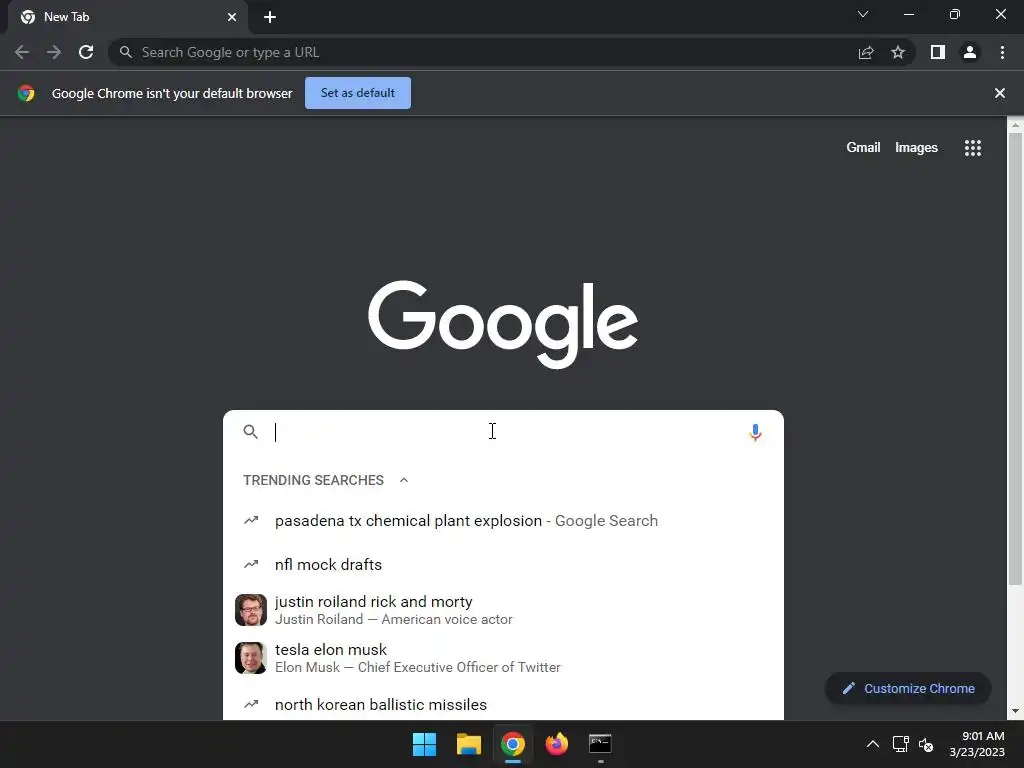This screenshot has width=1024, height=768.
Task: Open Chrome three-dot menu
Action: 1002,52
